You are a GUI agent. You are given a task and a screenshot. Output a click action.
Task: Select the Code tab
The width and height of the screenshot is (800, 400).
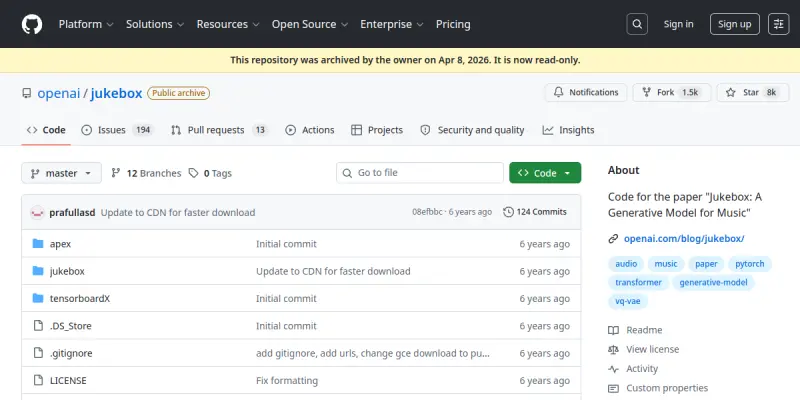pos(46,130)
